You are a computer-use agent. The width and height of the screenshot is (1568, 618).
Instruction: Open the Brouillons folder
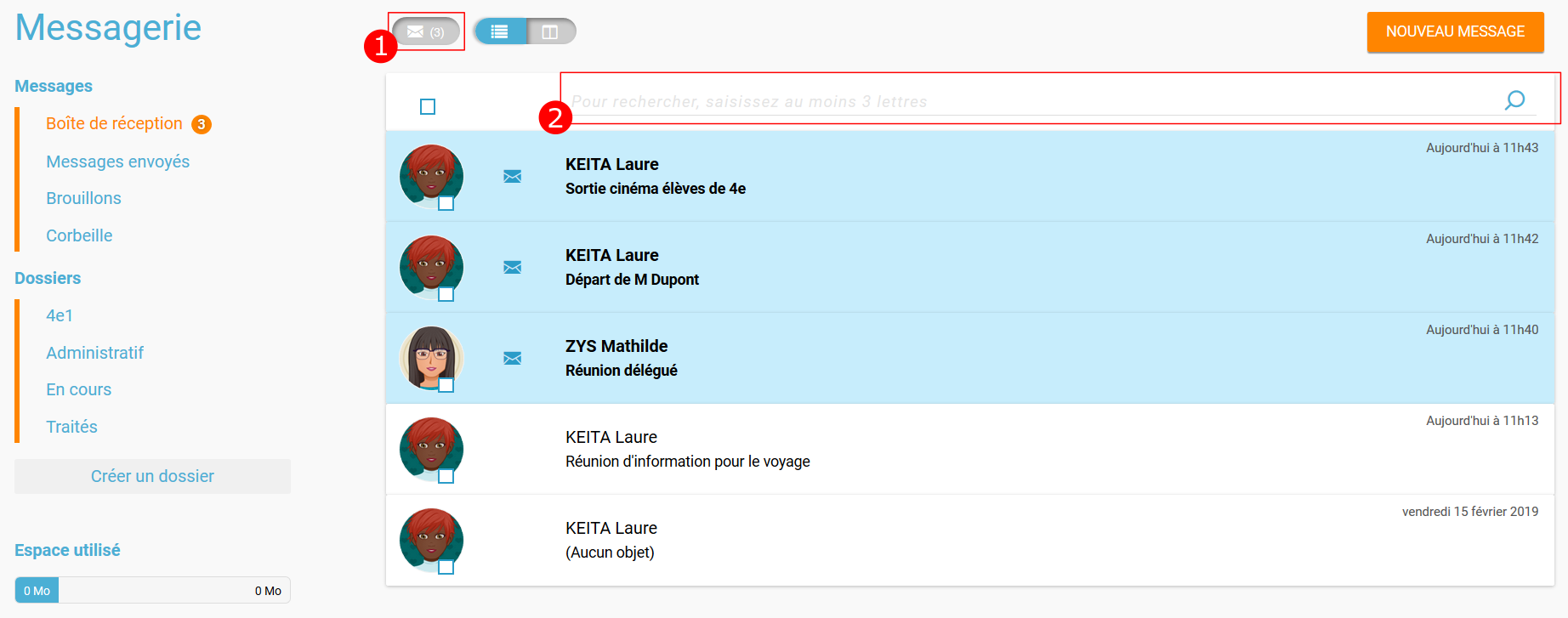coord(83,198)
